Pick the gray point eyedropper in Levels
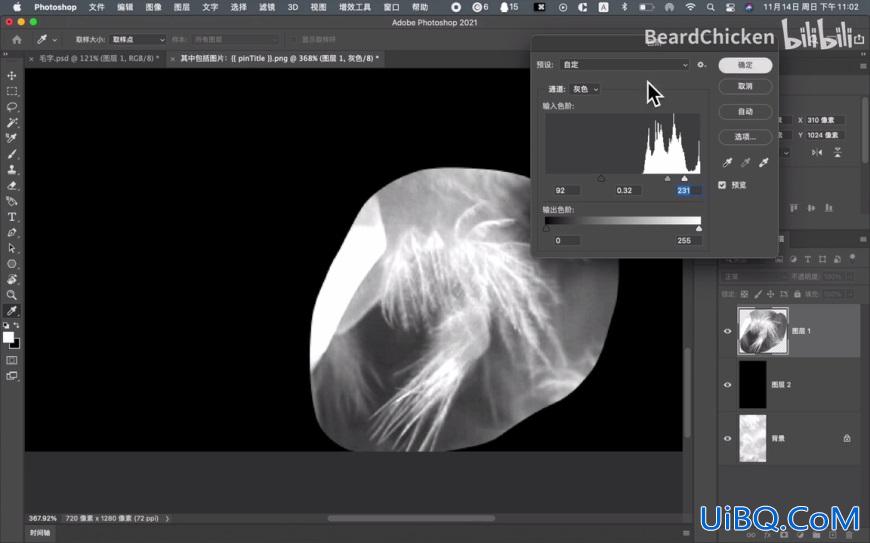 click(745, 162)
